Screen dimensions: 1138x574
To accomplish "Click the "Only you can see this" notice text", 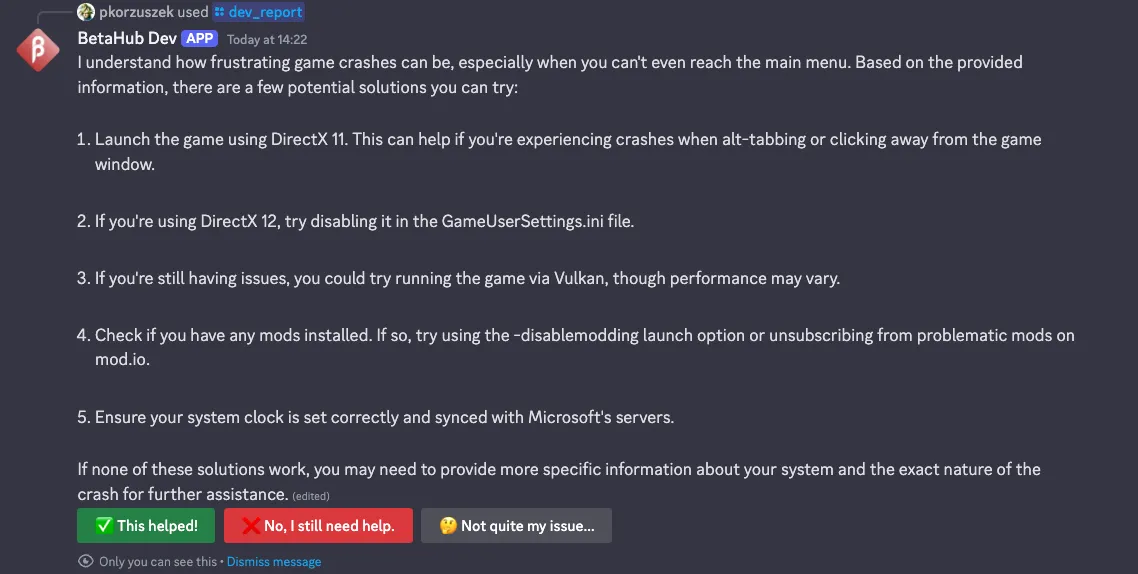I will 157,562.
